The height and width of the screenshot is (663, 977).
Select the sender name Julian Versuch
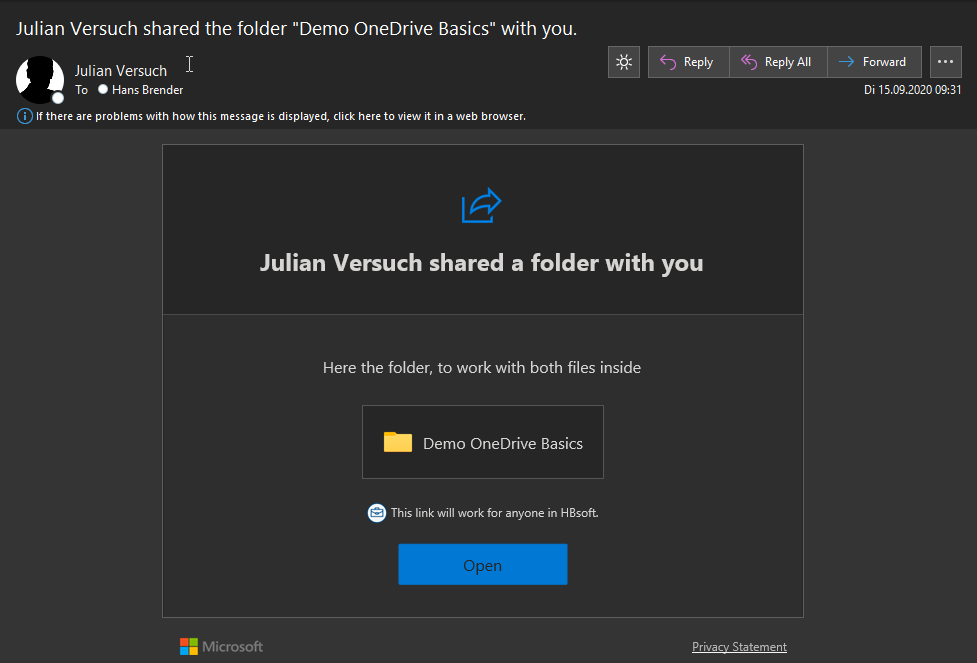121,71
